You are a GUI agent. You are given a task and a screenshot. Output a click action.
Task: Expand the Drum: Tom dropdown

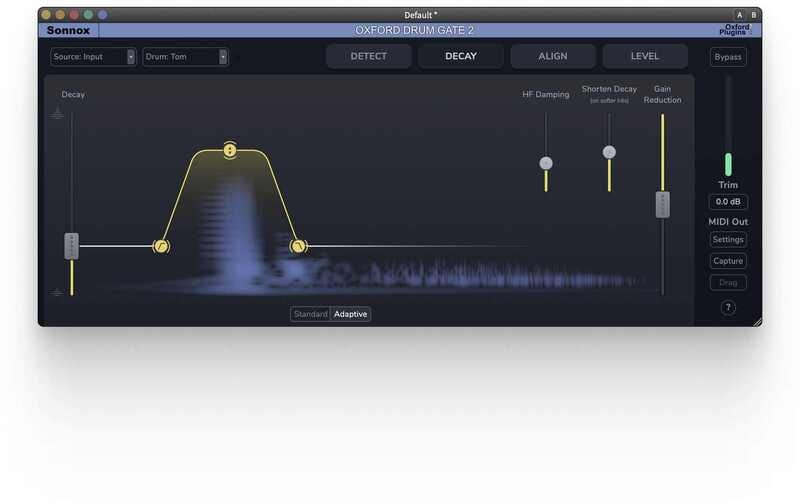[x=185, y=57]
